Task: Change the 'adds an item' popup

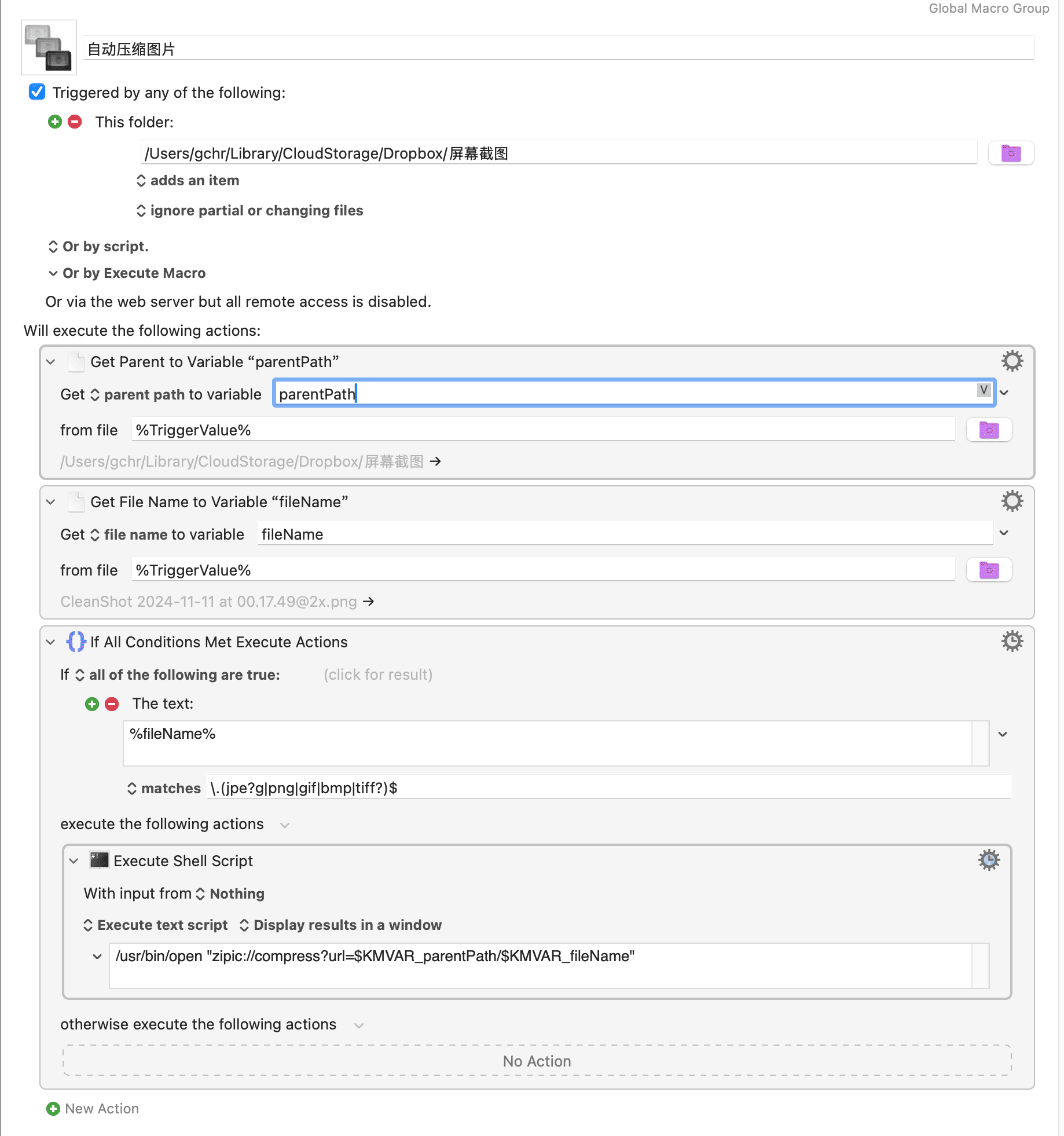Action: coord(188,181)
